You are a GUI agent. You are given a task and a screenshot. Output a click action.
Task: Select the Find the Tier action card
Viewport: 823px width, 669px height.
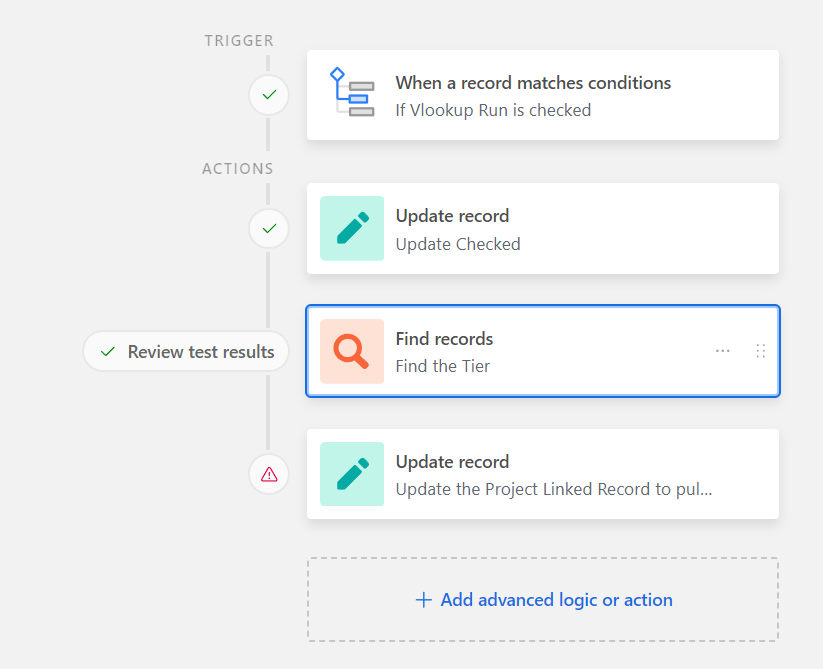pyautogui.click(x=543, y=351)
